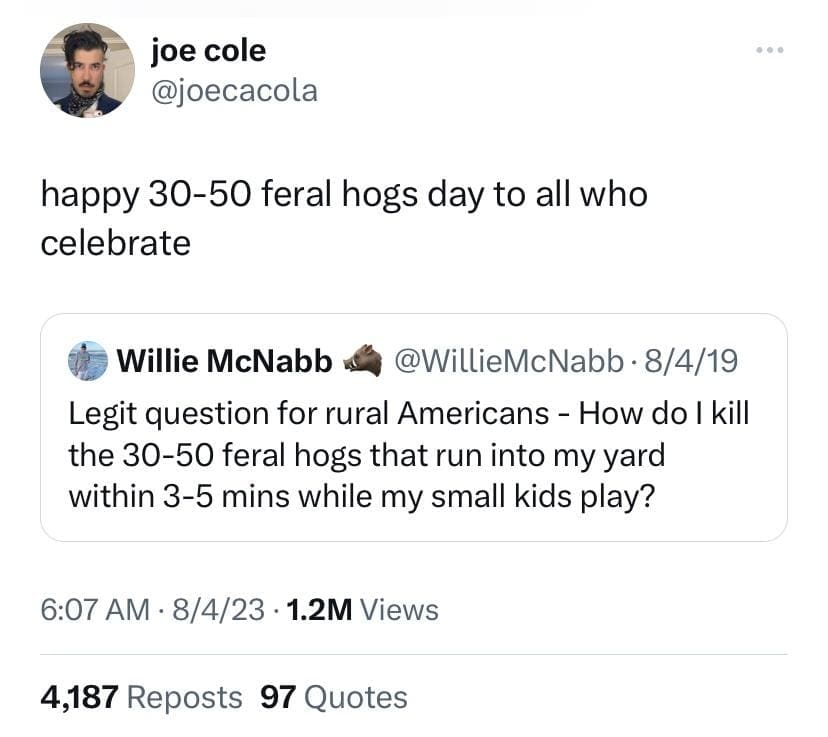Open the joe cole display name
The image size is (828, 737).
click(x=208, y=49)
